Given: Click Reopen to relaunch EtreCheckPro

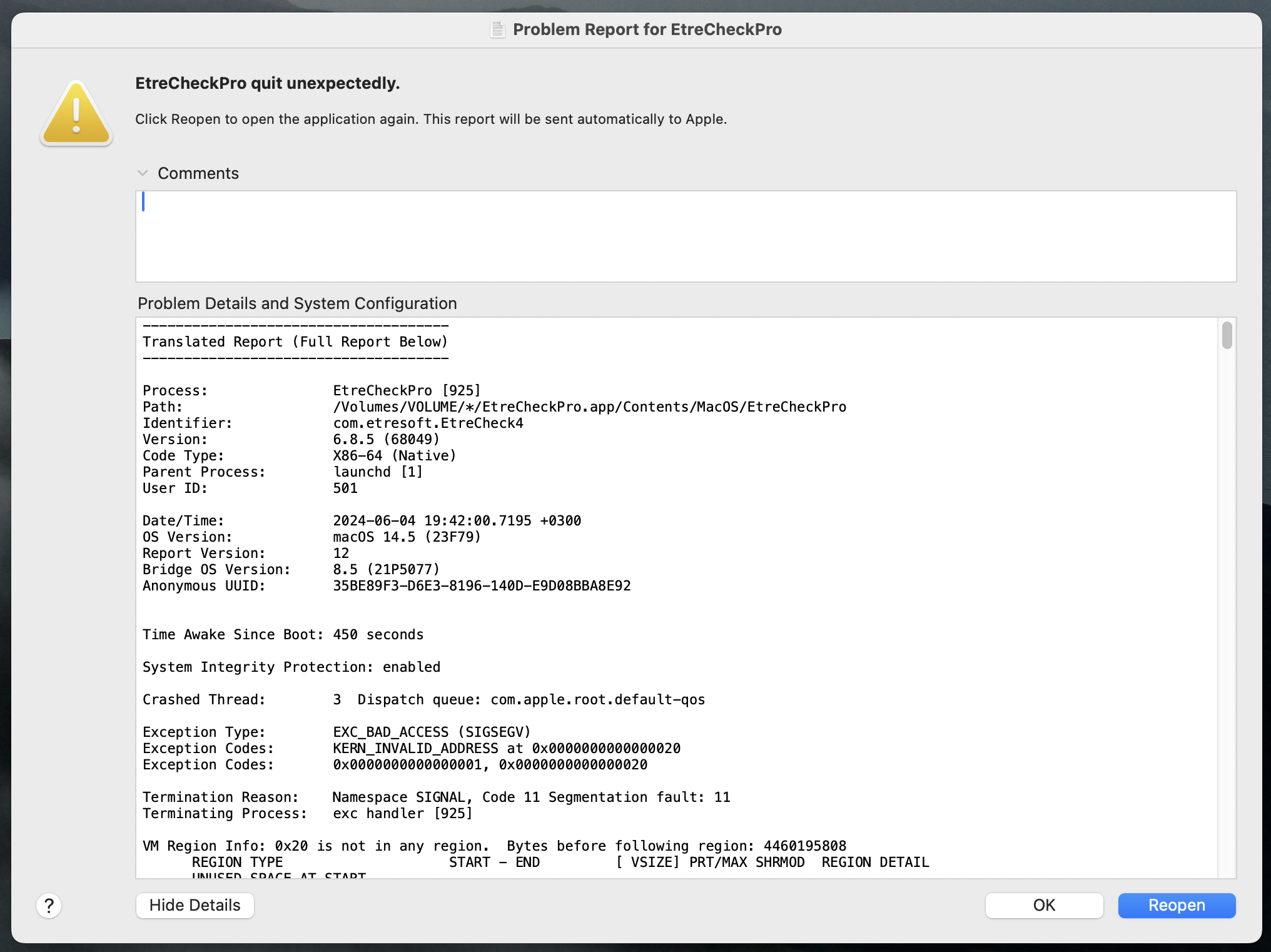Looking at the screenshot, I should [x=1176, y=905].
